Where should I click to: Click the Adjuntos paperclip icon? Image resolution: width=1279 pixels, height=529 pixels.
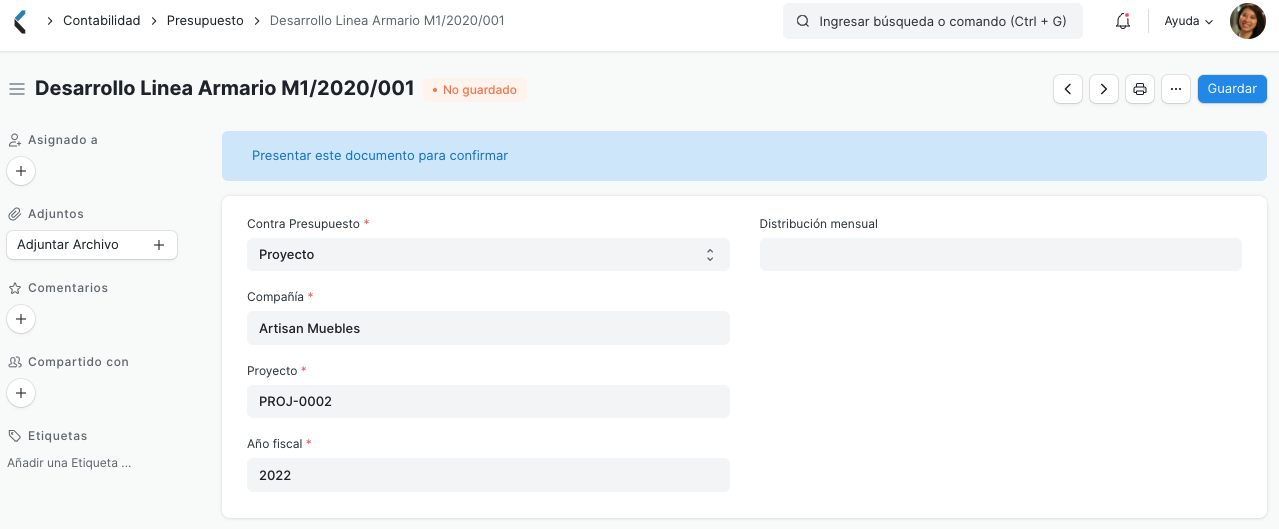[15, 214]
